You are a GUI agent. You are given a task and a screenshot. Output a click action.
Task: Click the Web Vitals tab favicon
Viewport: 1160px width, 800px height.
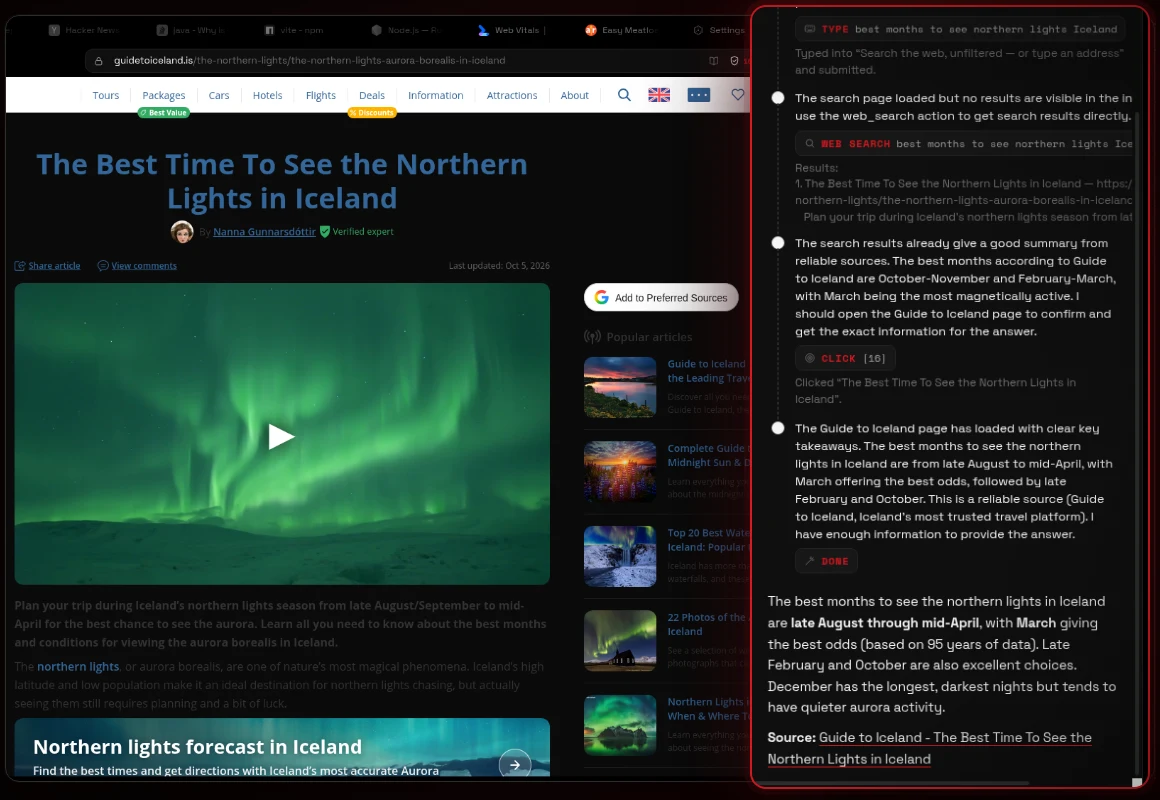click(x=483, y=30)
